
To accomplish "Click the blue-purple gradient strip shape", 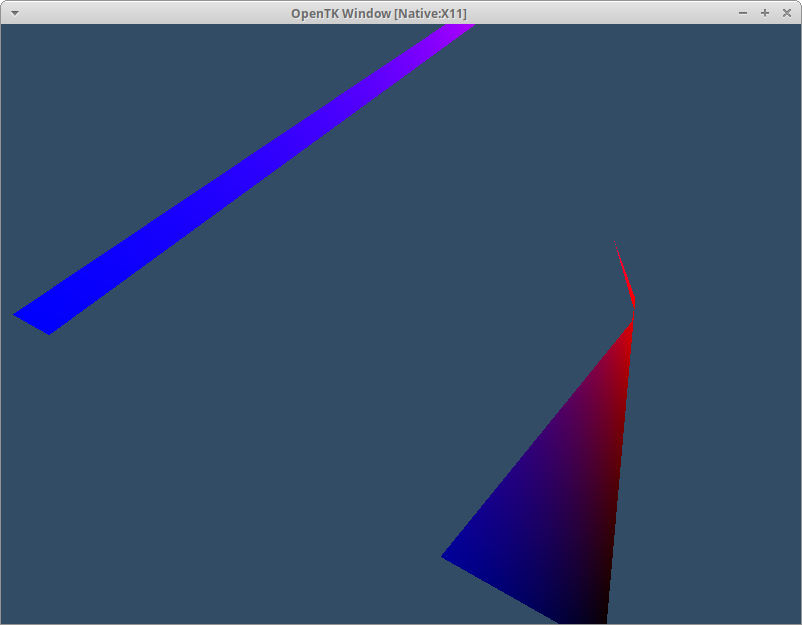I will 244,179.
